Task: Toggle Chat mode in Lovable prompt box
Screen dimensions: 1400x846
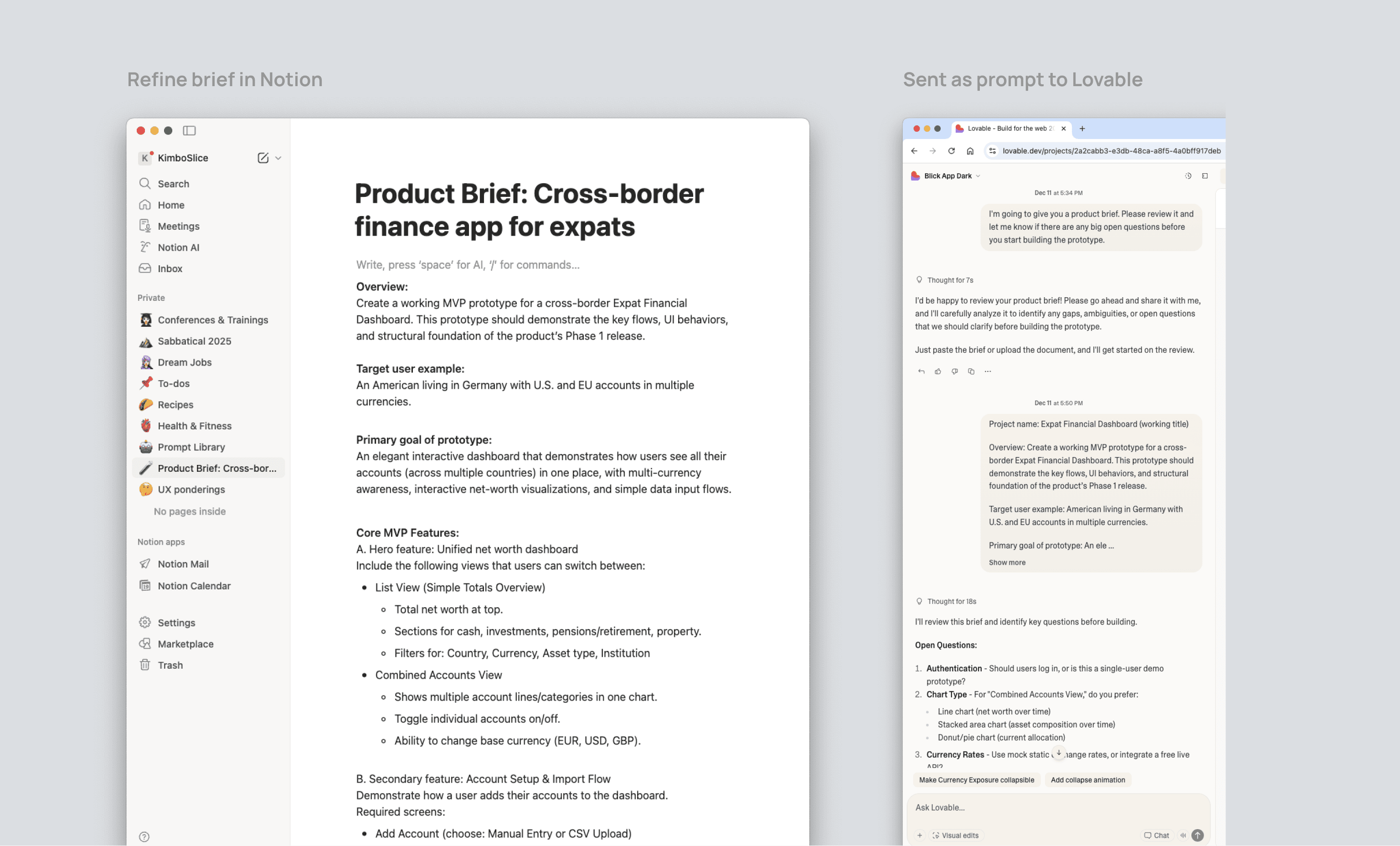Action: click(1156, 835)
